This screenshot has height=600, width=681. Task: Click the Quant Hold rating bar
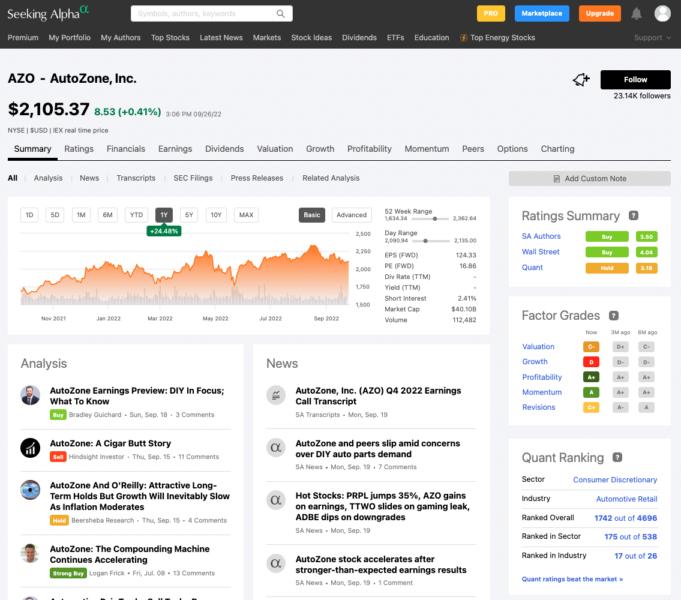(607, 268)
